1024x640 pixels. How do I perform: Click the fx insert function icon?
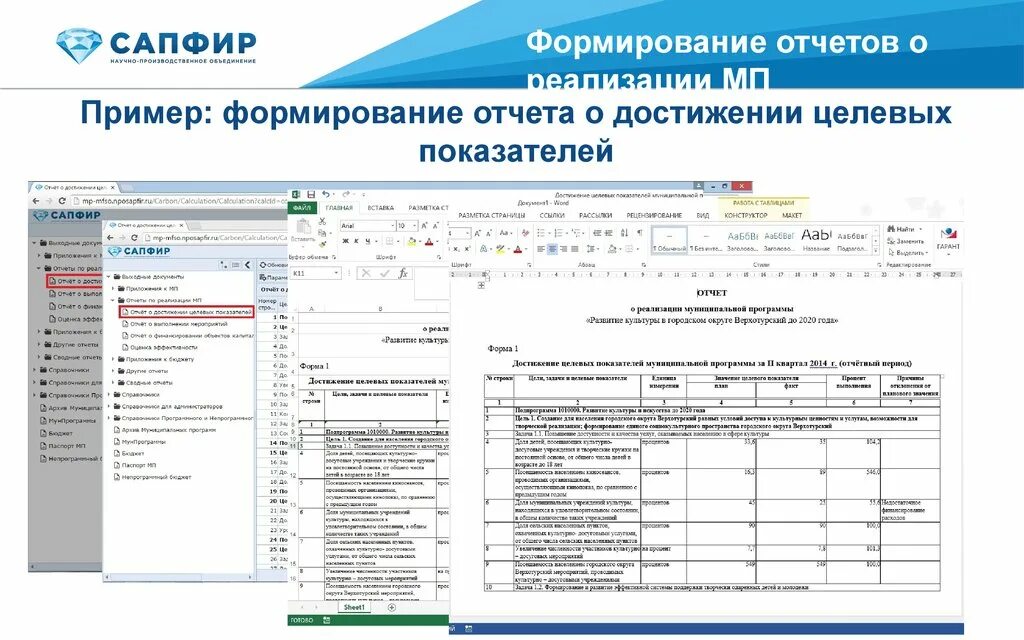[x=404, y=274]
